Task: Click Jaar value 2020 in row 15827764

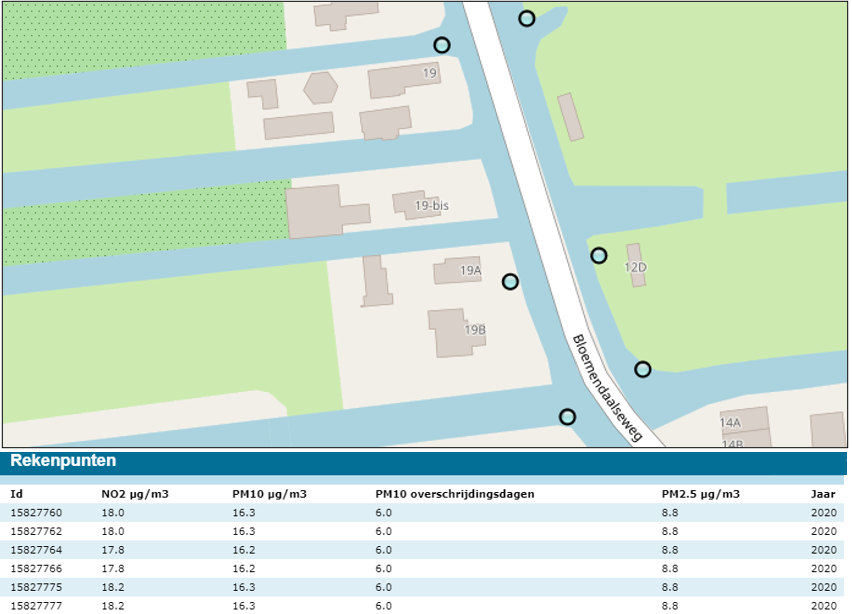Action: tap(824, 550)
